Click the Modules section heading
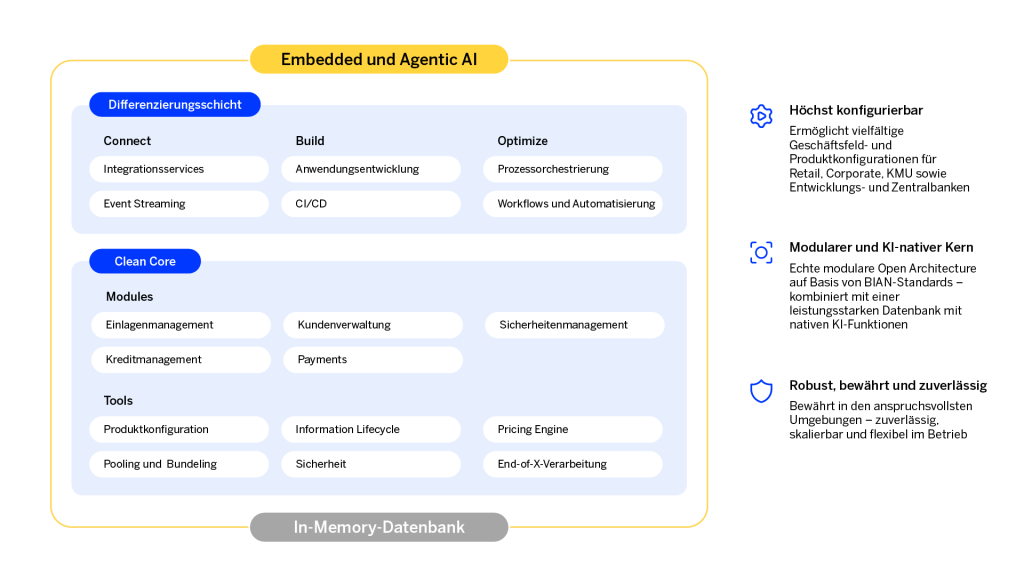 pos(129,296)
